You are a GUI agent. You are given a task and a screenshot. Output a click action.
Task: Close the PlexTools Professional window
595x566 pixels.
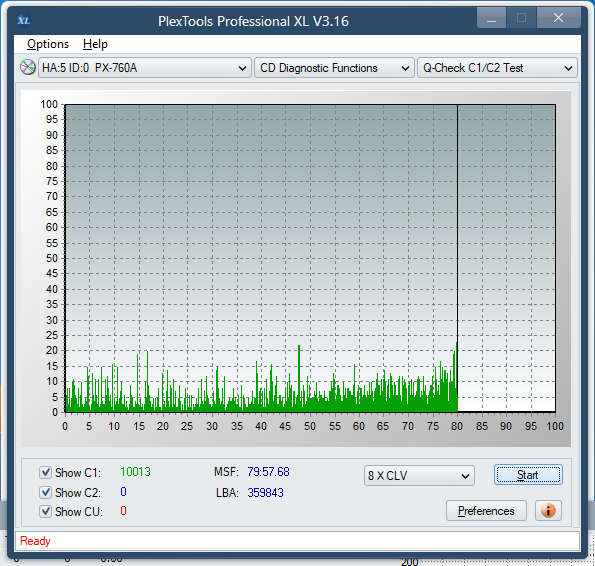(x=559, y=18)
